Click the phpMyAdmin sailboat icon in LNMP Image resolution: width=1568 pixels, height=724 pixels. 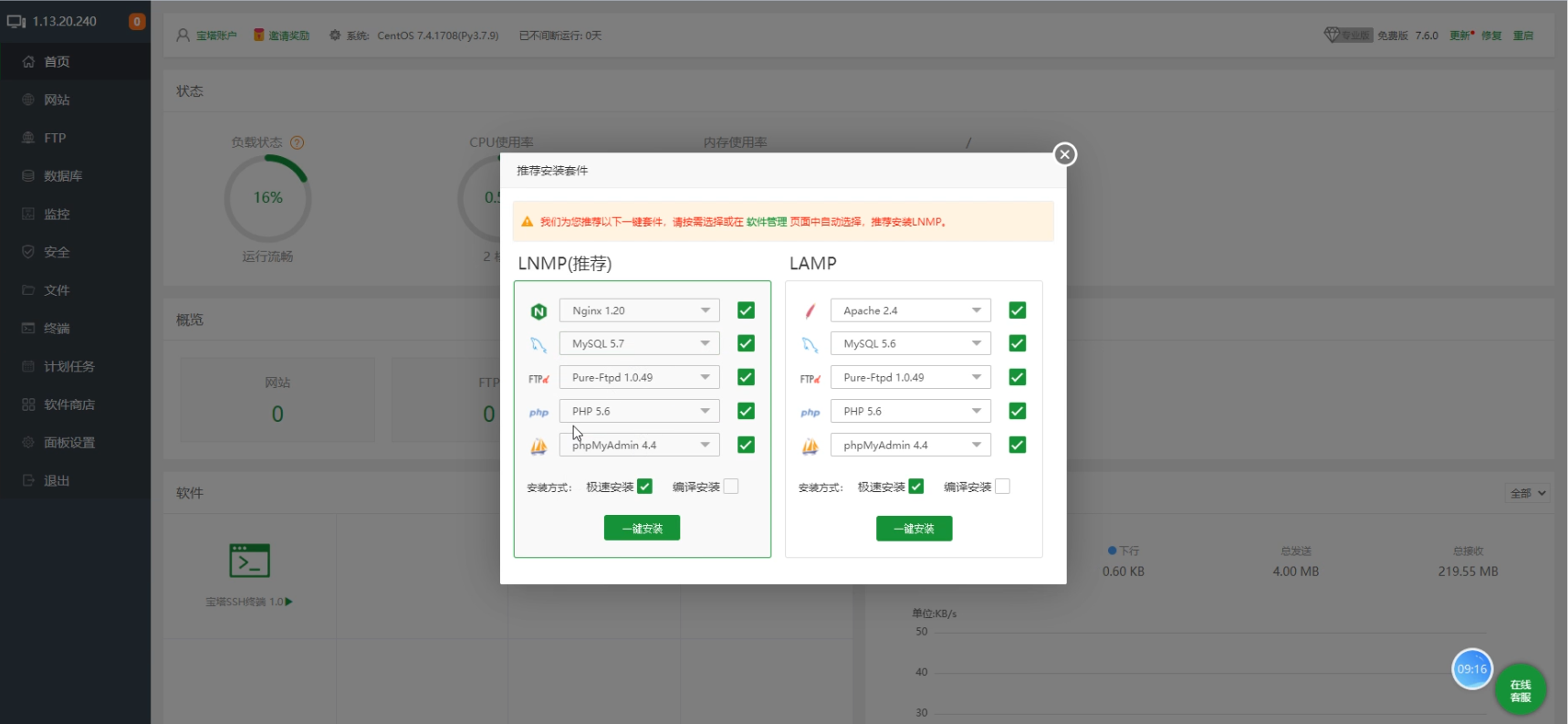coord(538,446)
